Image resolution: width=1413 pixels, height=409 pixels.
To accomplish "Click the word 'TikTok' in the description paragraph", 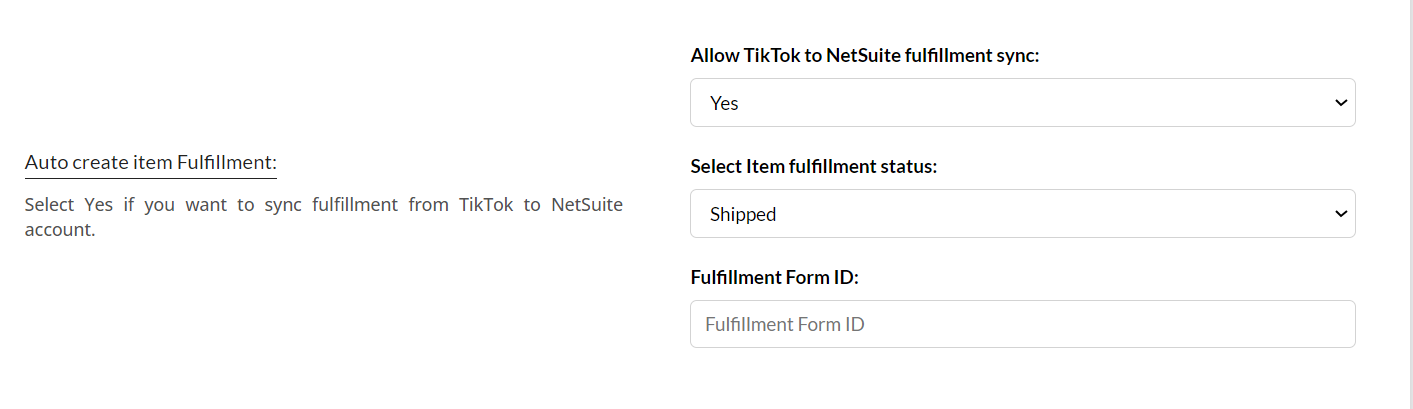I will point(485,205).
